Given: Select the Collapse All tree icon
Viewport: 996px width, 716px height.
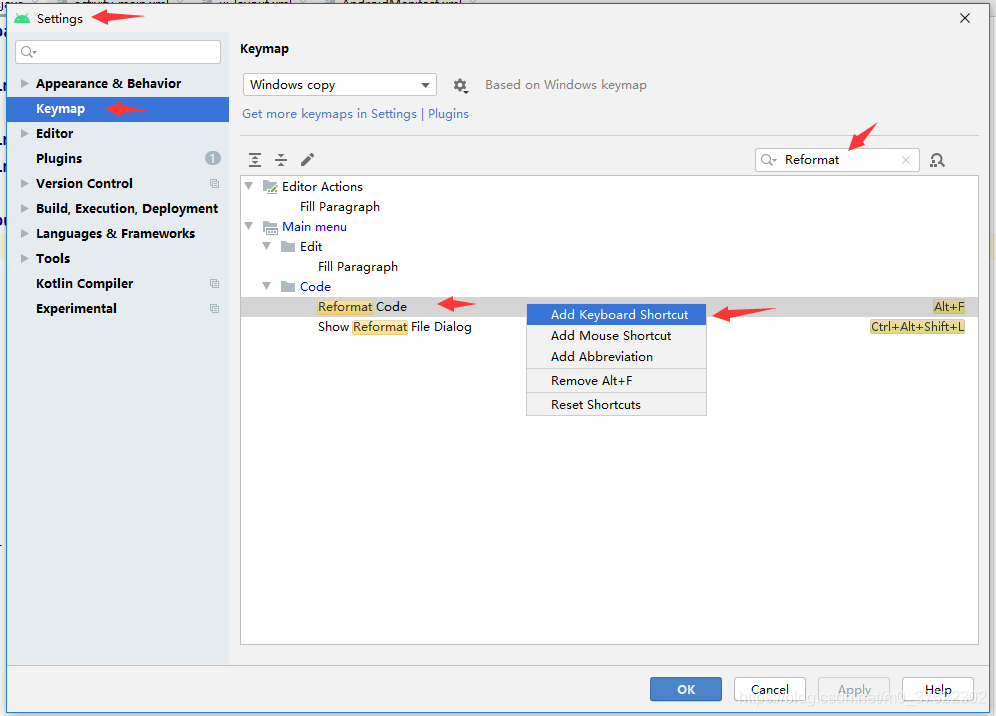Looking at the screenshot, I should point(281,159).
